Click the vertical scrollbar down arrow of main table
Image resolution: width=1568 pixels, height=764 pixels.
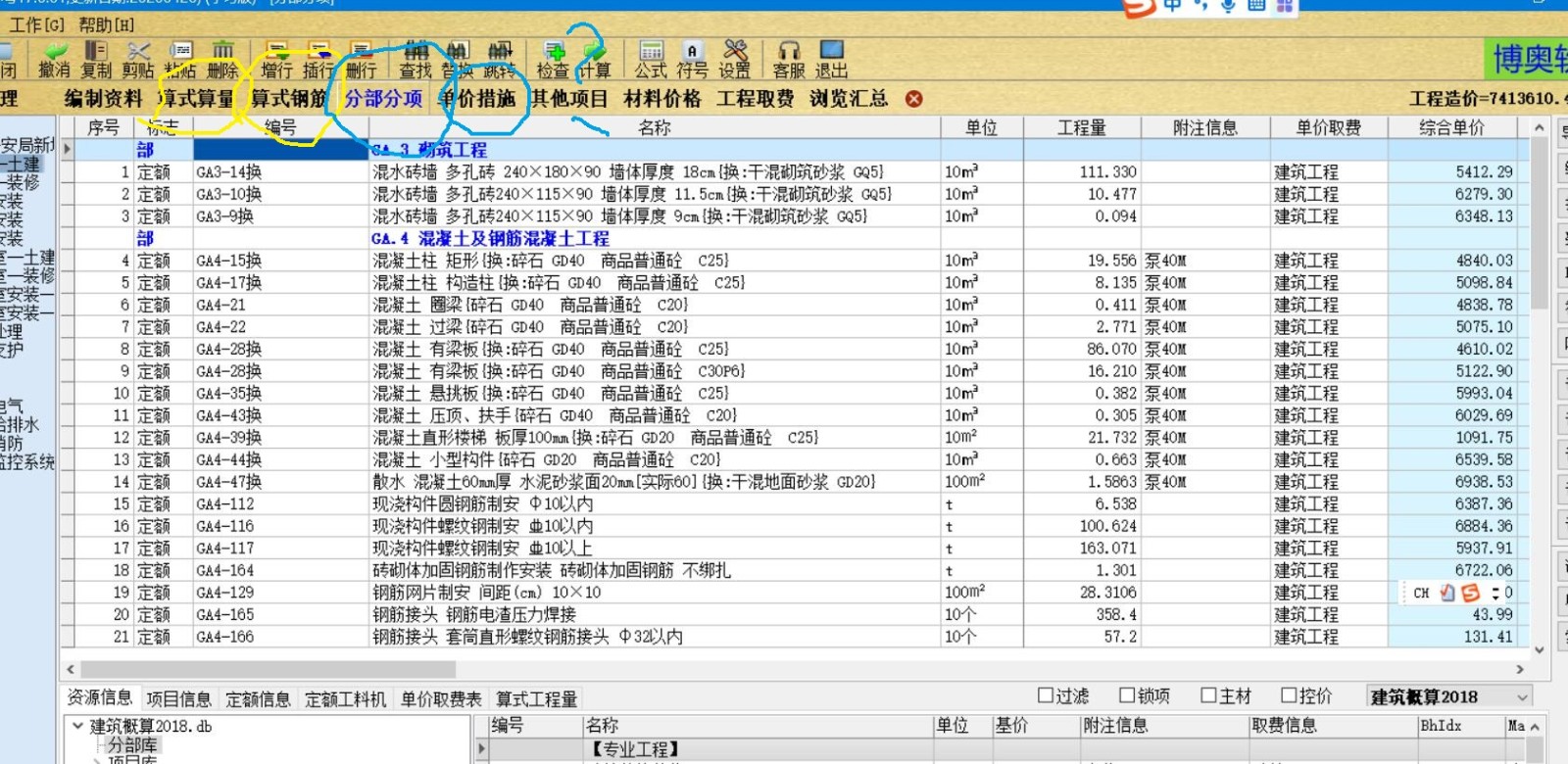click(x=1539, y=648)
